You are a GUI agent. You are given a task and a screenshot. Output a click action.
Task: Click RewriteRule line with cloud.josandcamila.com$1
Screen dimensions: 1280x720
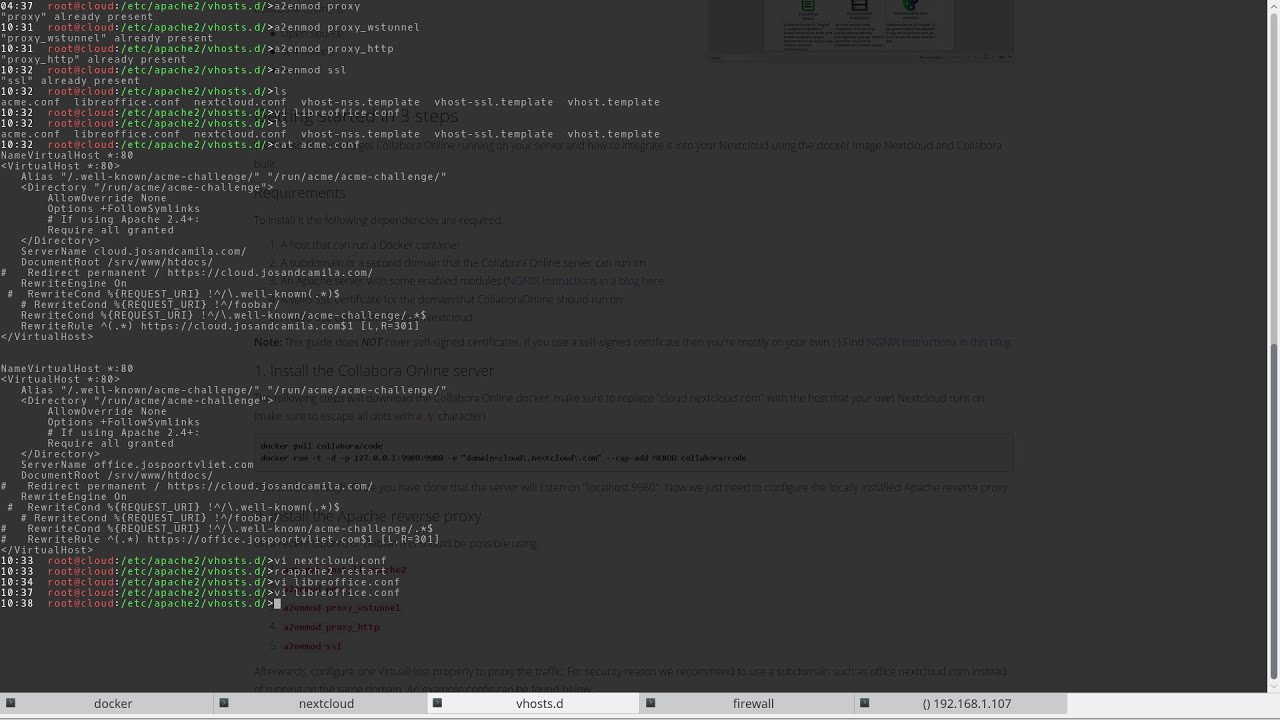pos(220,326)
